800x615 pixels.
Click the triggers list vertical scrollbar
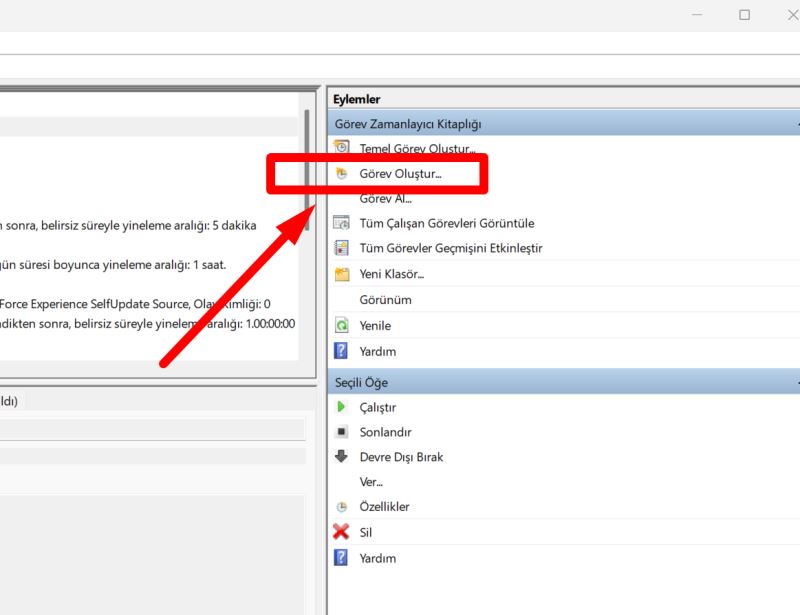[x=307, y=170]
